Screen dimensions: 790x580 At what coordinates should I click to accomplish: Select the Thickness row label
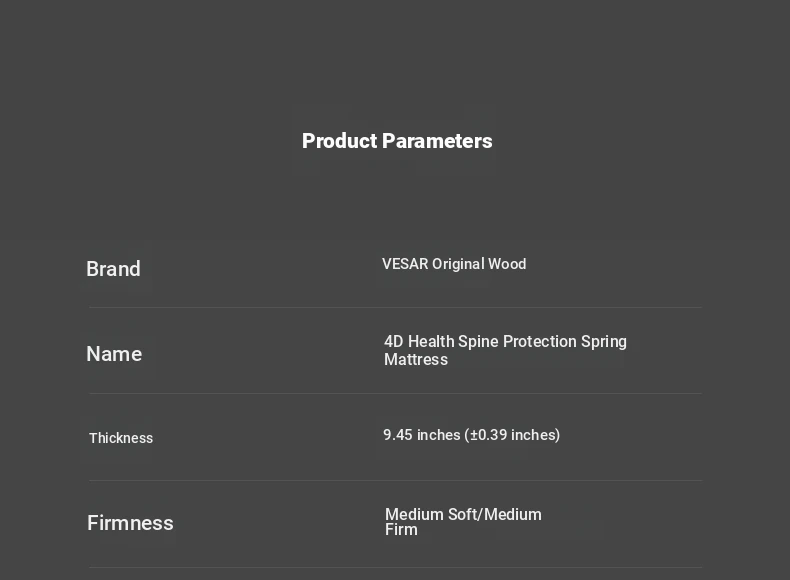pyautogui.click(x=121, y=438)
